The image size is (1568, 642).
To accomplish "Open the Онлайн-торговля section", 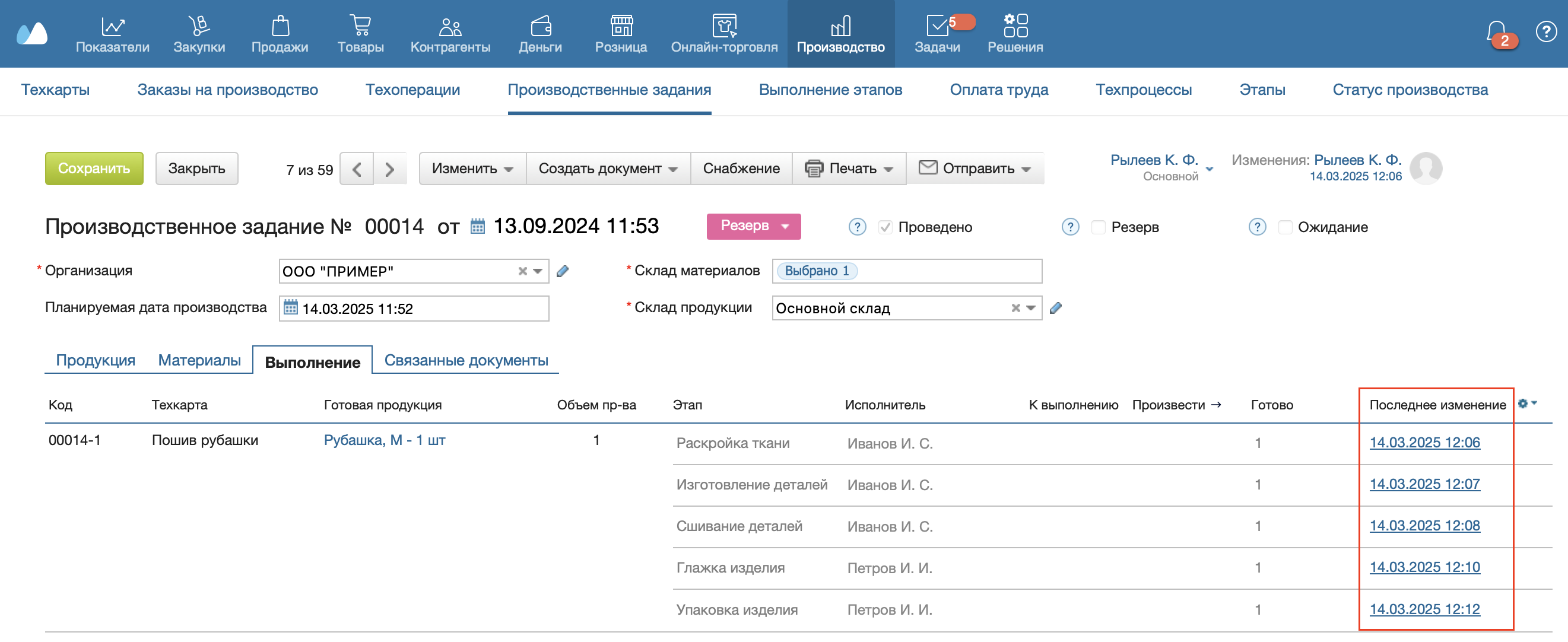I will (x=724, y=34).
